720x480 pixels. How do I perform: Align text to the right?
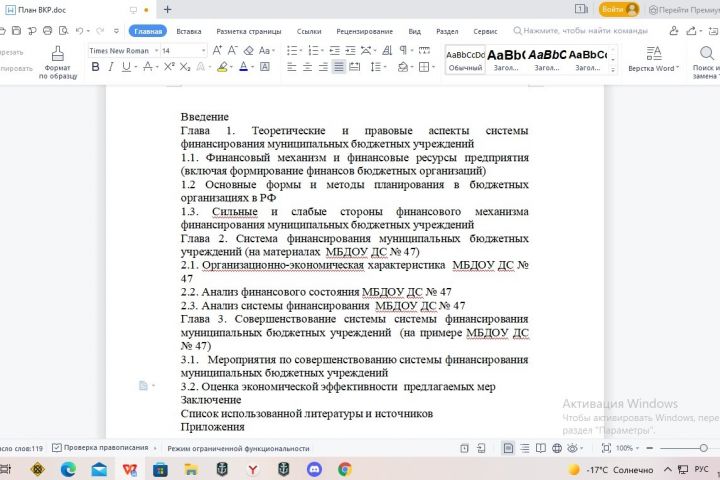323,68
